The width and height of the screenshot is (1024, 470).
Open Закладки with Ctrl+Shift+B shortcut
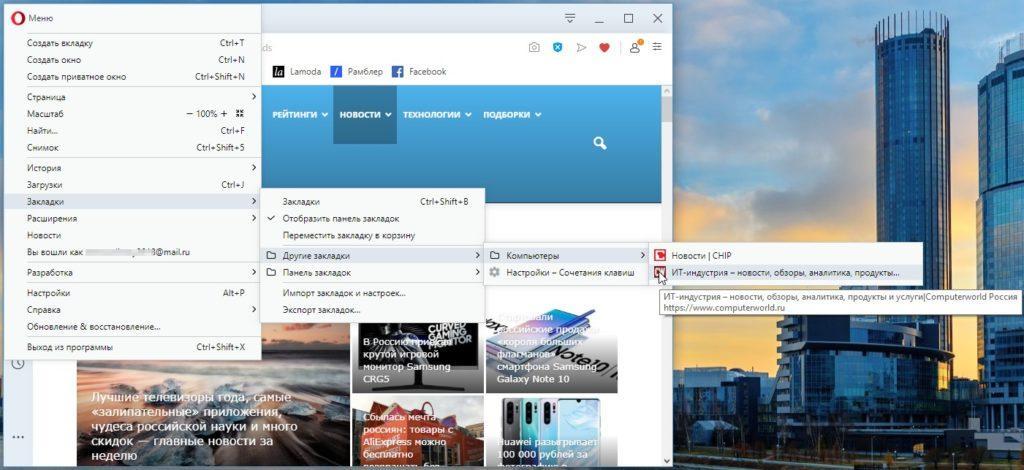click(x=373, y=202)
